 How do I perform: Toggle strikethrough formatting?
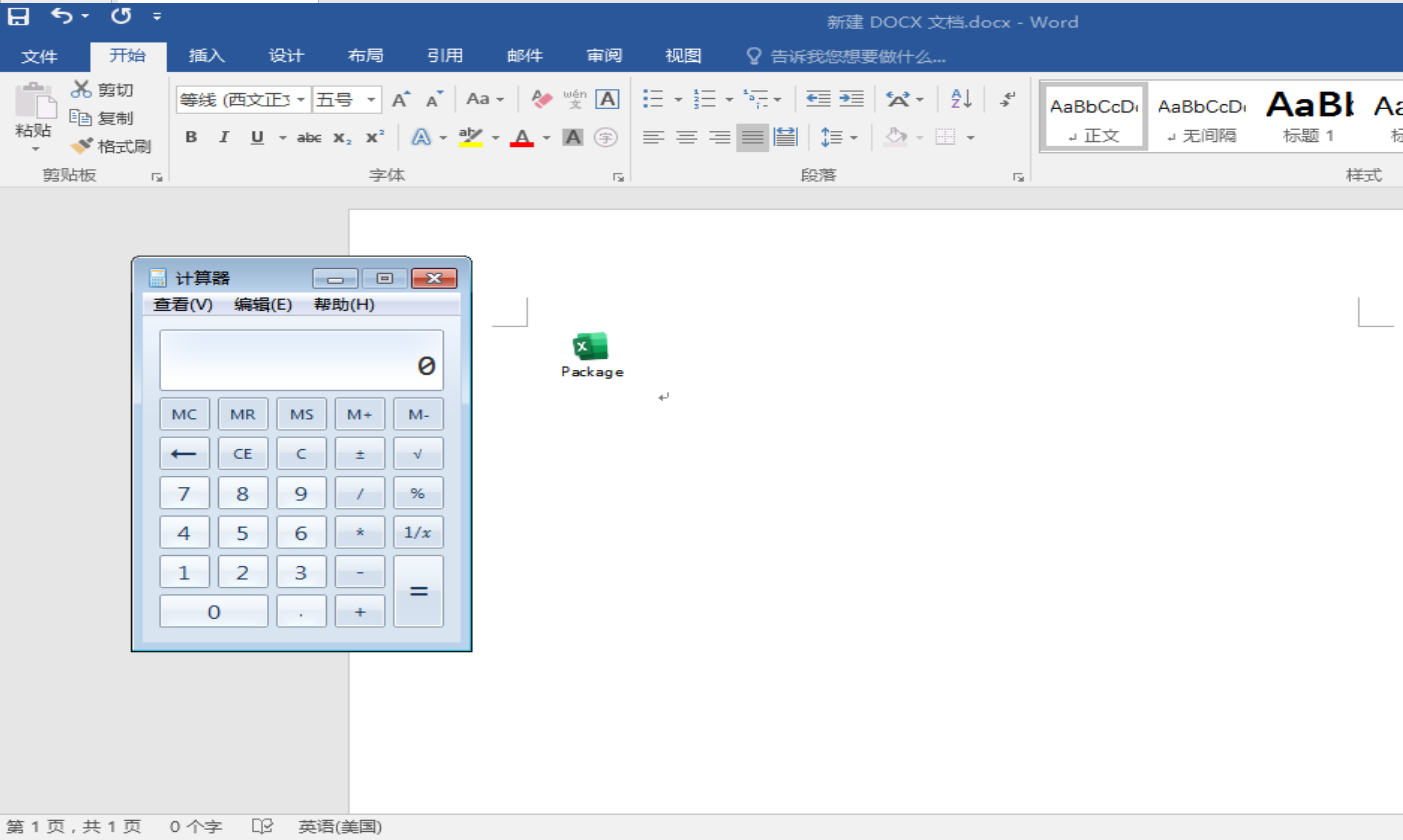pos(310,137)
